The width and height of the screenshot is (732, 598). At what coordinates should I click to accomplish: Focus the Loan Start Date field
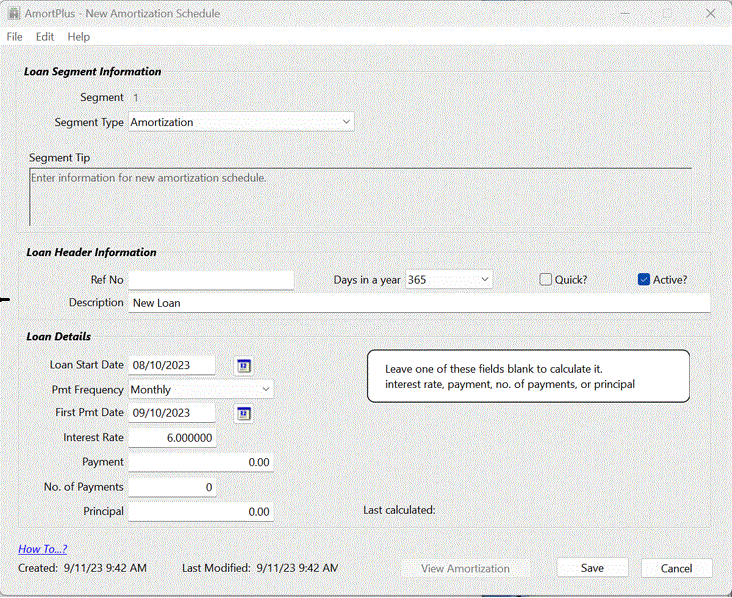(x=171, y=365)
